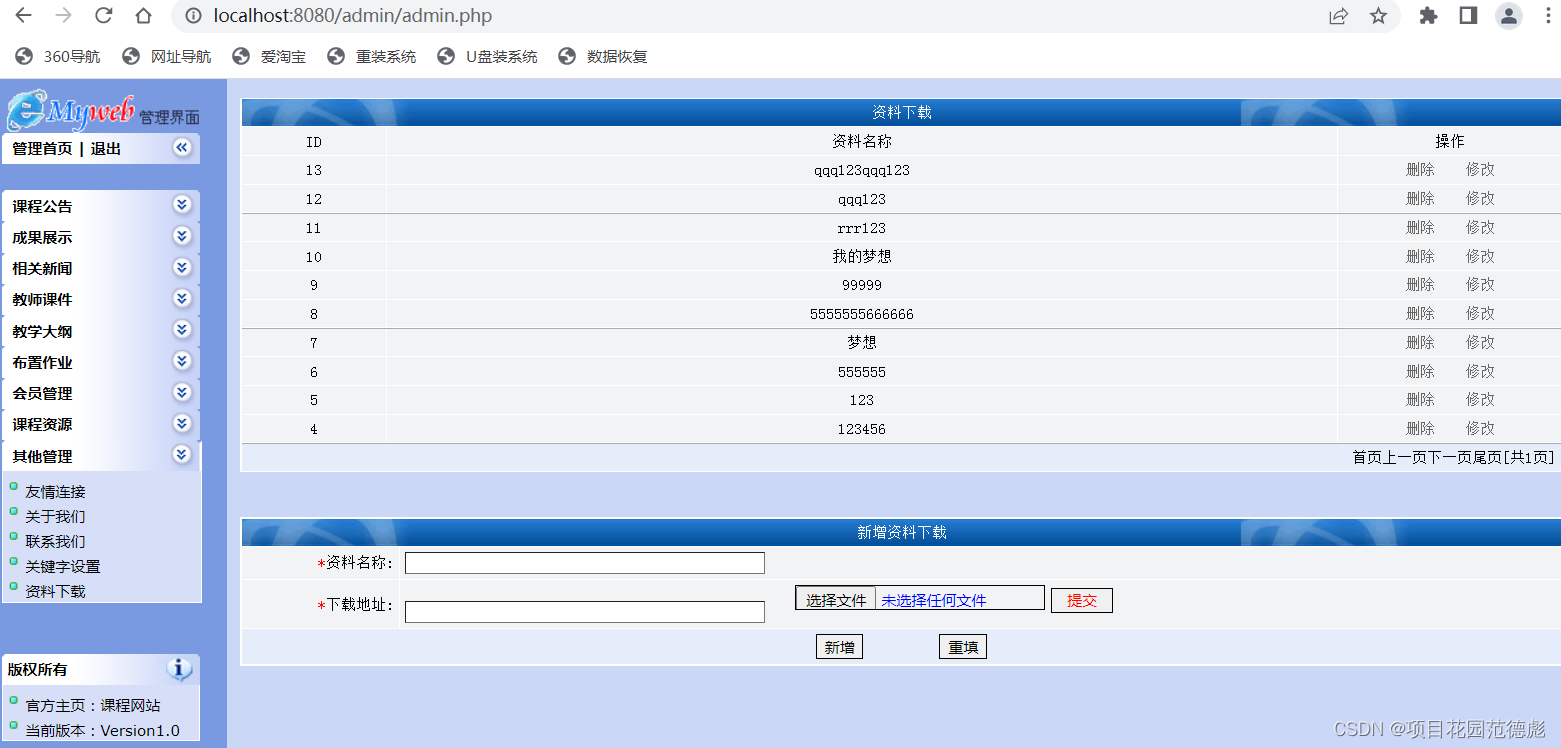Open the extensions puzzle icon
The image size is (1561, 748).
coord(1428,16)
